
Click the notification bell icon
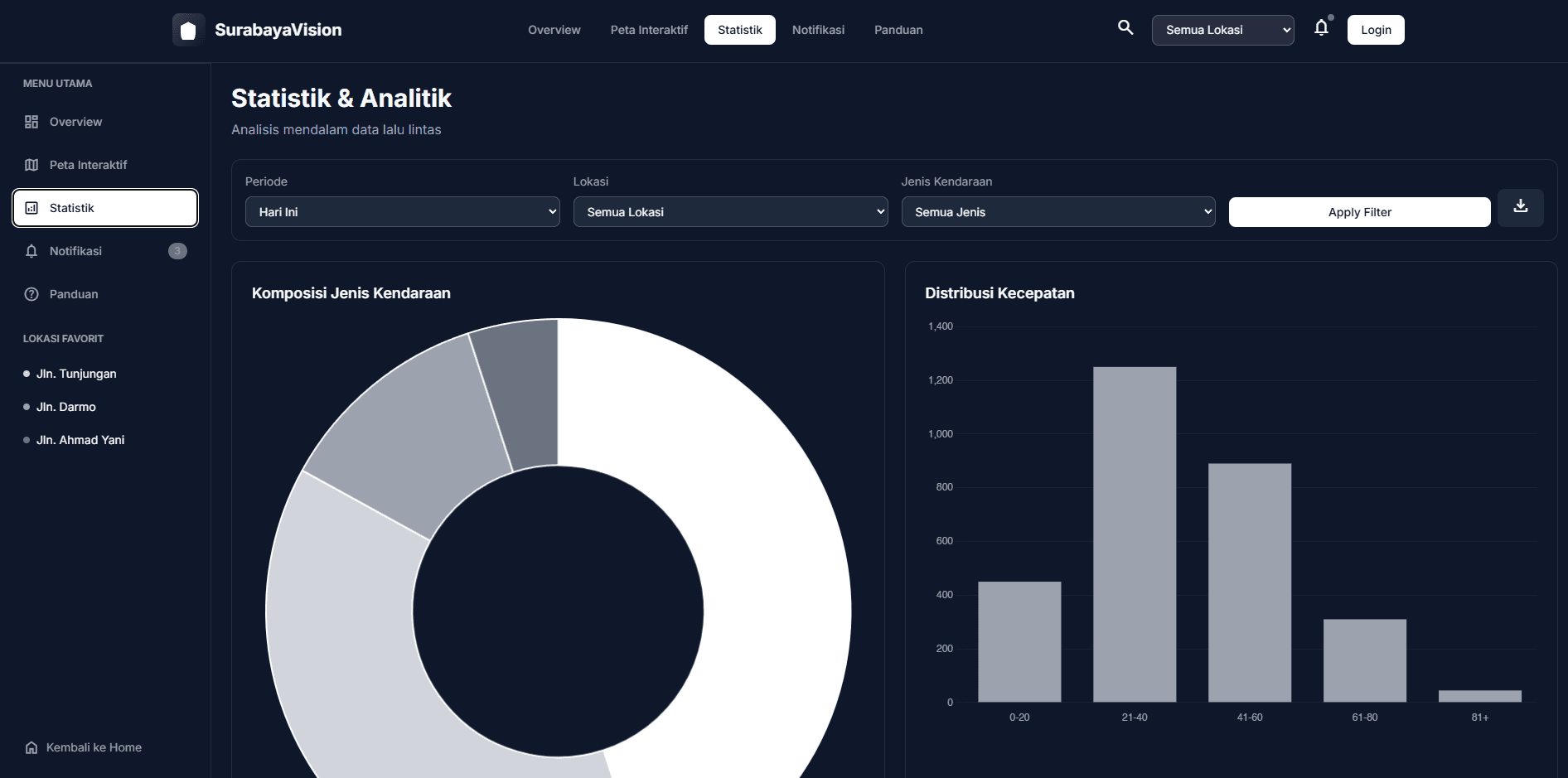(x=1320, y=27)
